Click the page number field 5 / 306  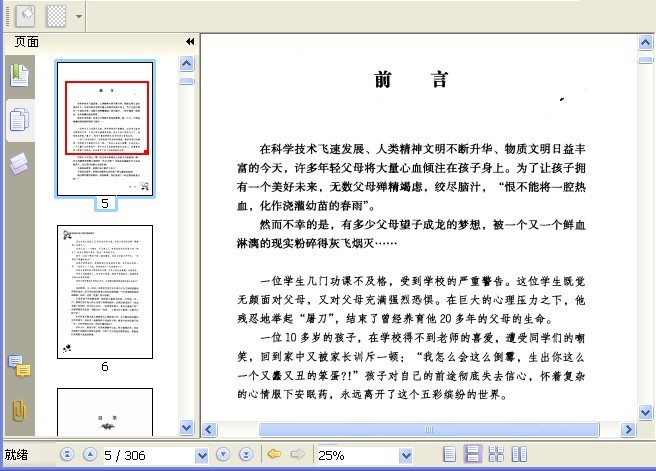coord(149,455)
